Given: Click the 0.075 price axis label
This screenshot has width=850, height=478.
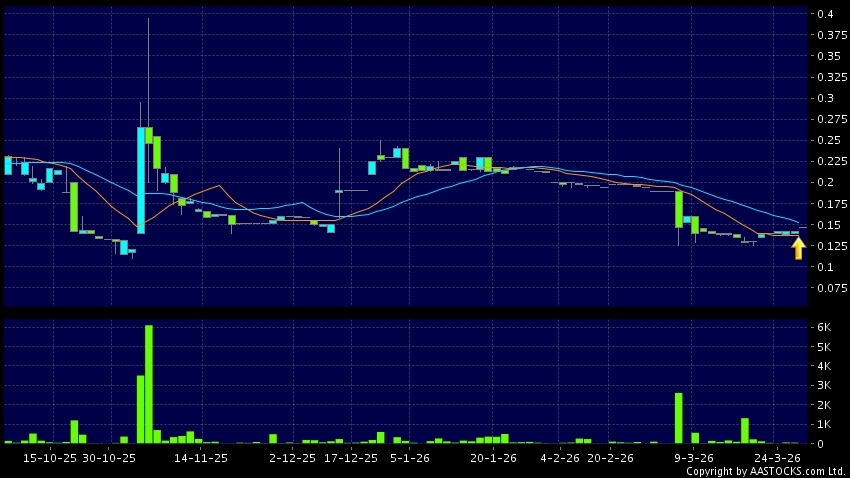Looking at the screenshot, I should 831,288.
